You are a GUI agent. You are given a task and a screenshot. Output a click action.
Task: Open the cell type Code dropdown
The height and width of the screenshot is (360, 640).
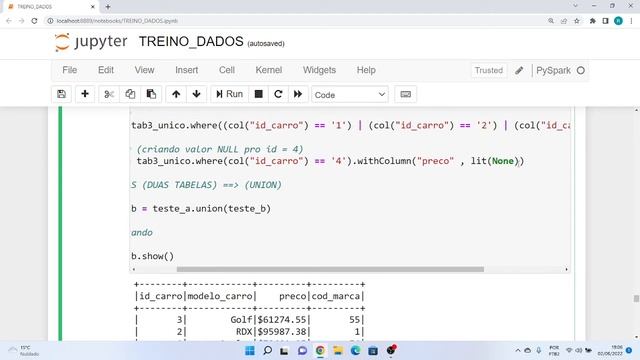click(350, 95)
